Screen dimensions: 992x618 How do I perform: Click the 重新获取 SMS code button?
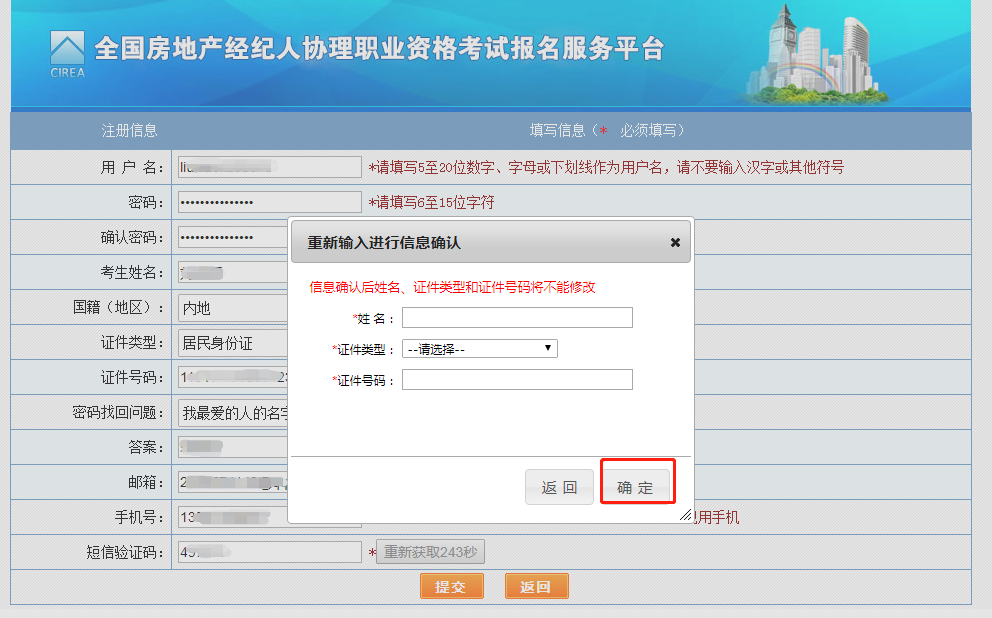(430, 552)
